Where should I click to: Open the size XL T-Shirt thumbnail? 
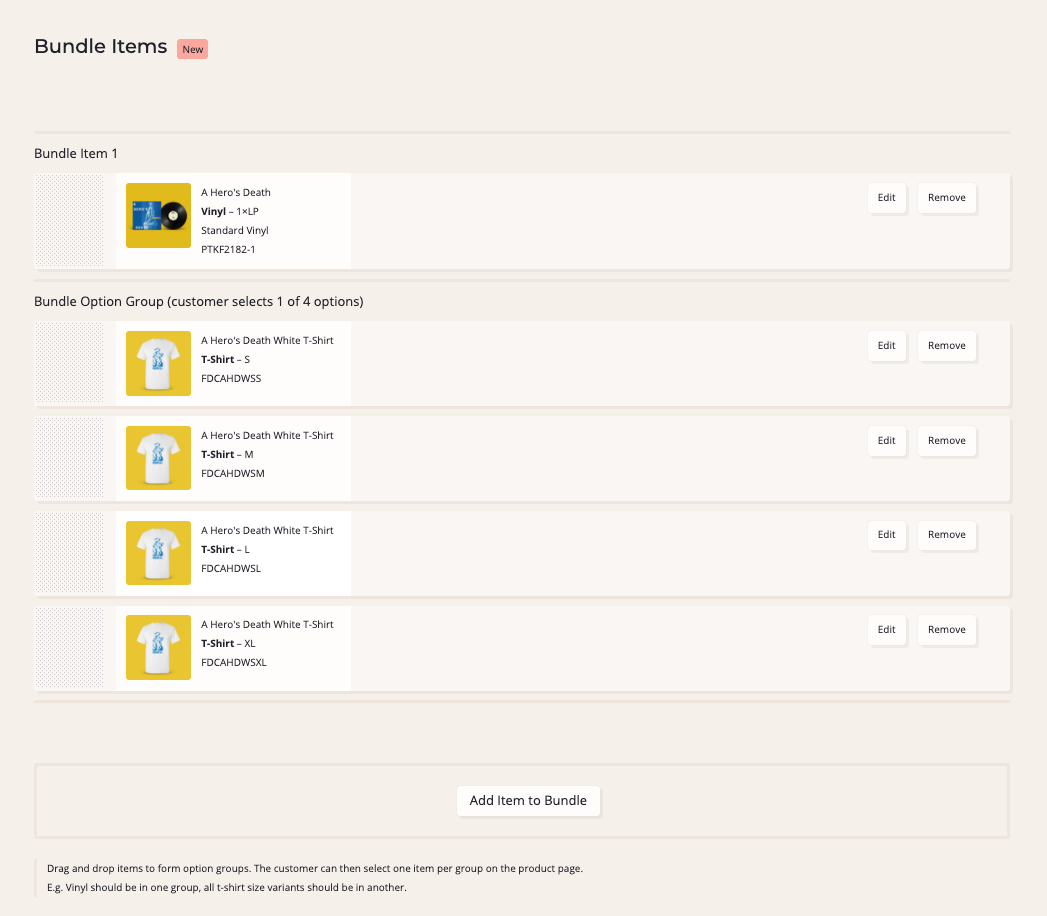[158, 647]
